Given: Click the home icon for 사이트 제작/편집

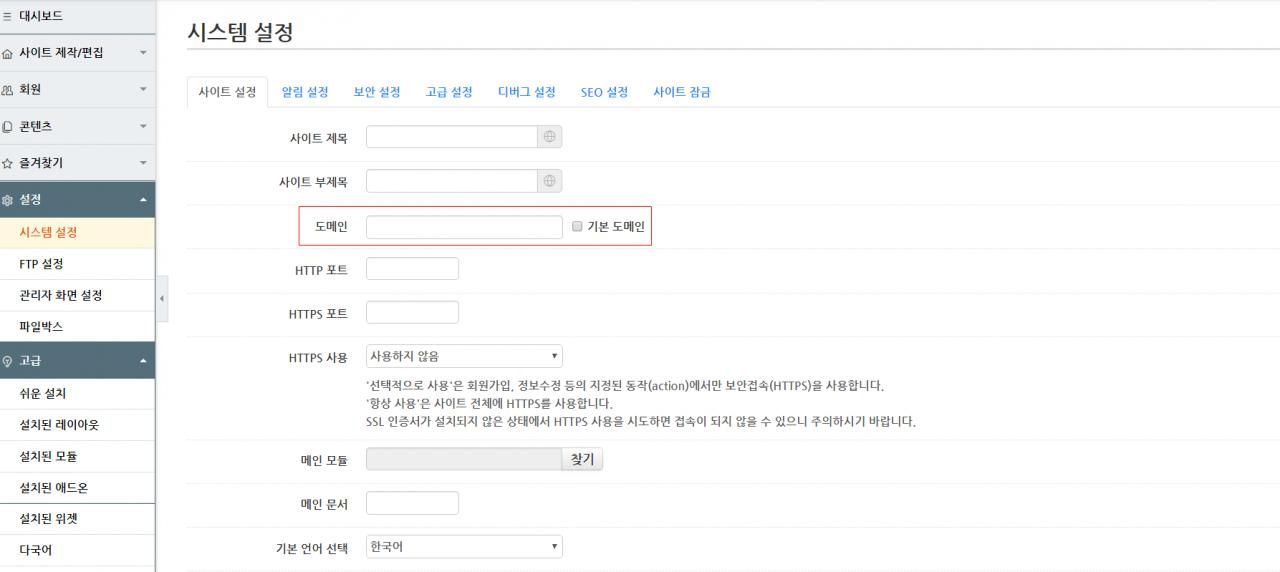Looking at the screenshot, I should point(8,53).
